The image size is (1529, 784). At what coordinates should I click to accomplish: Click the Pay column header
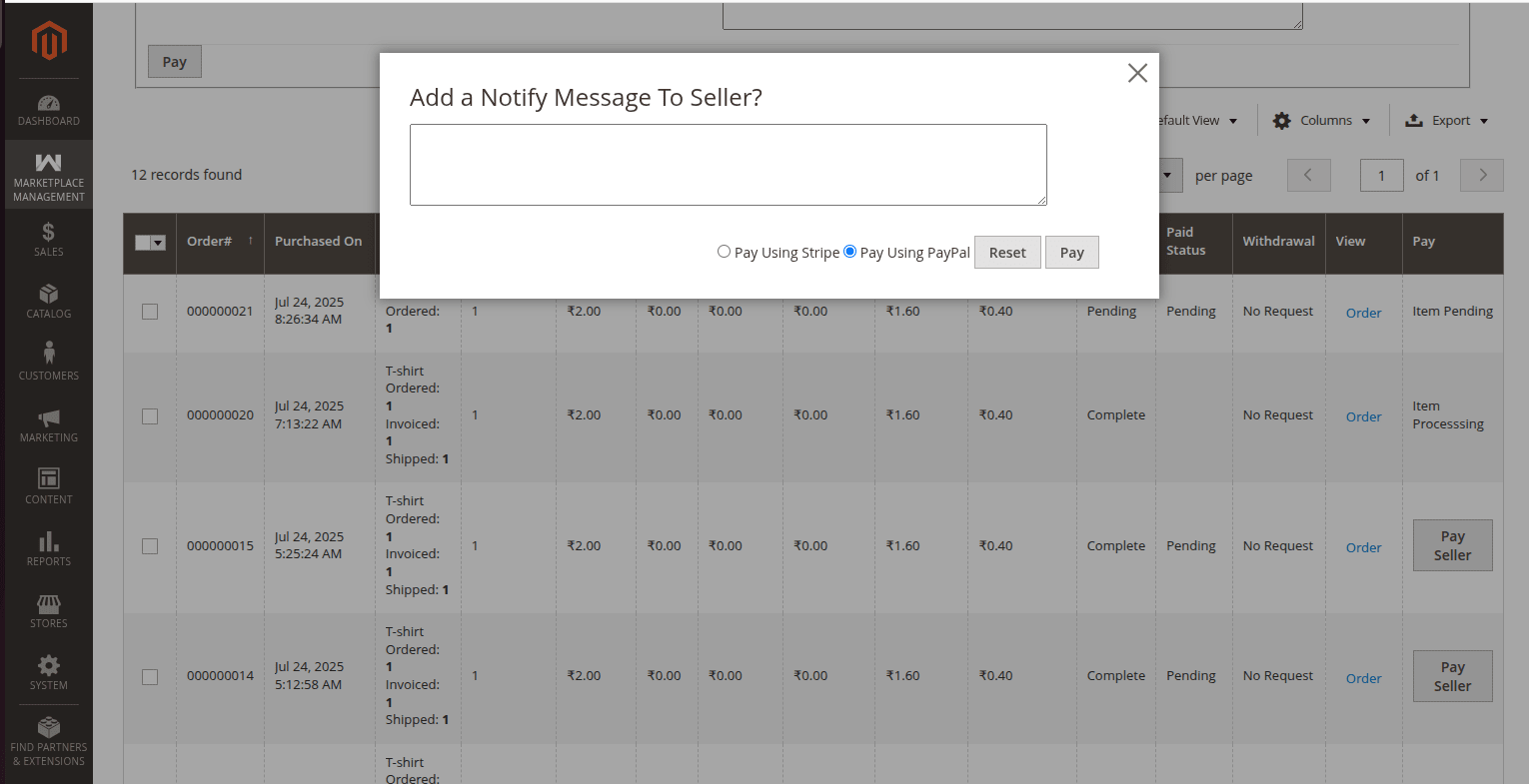(1453, 242)
